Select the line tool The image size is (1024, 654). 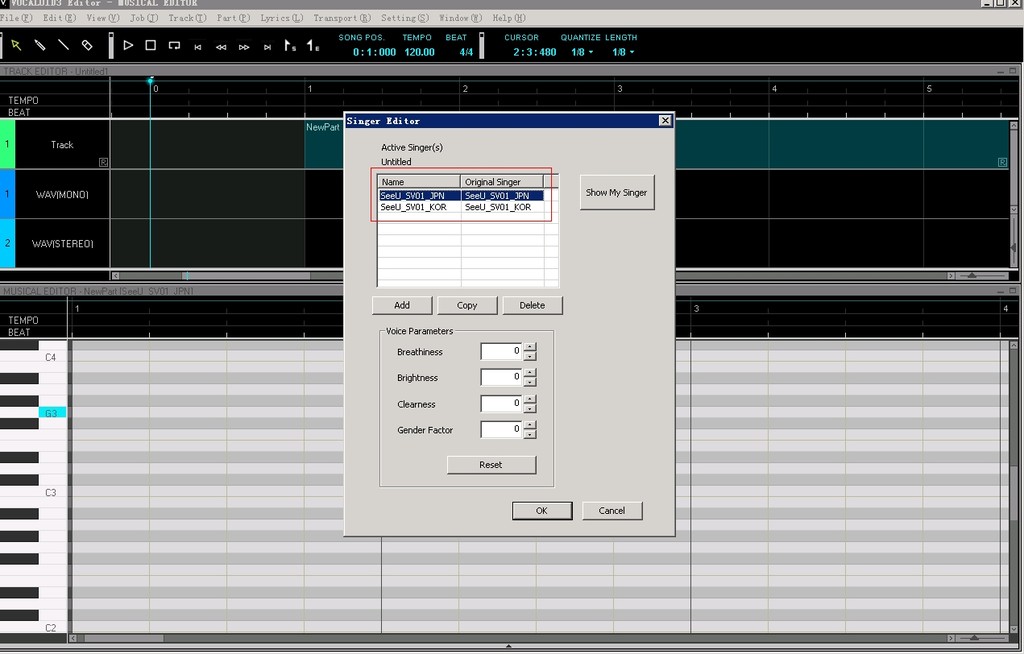[x=63, y=45]
